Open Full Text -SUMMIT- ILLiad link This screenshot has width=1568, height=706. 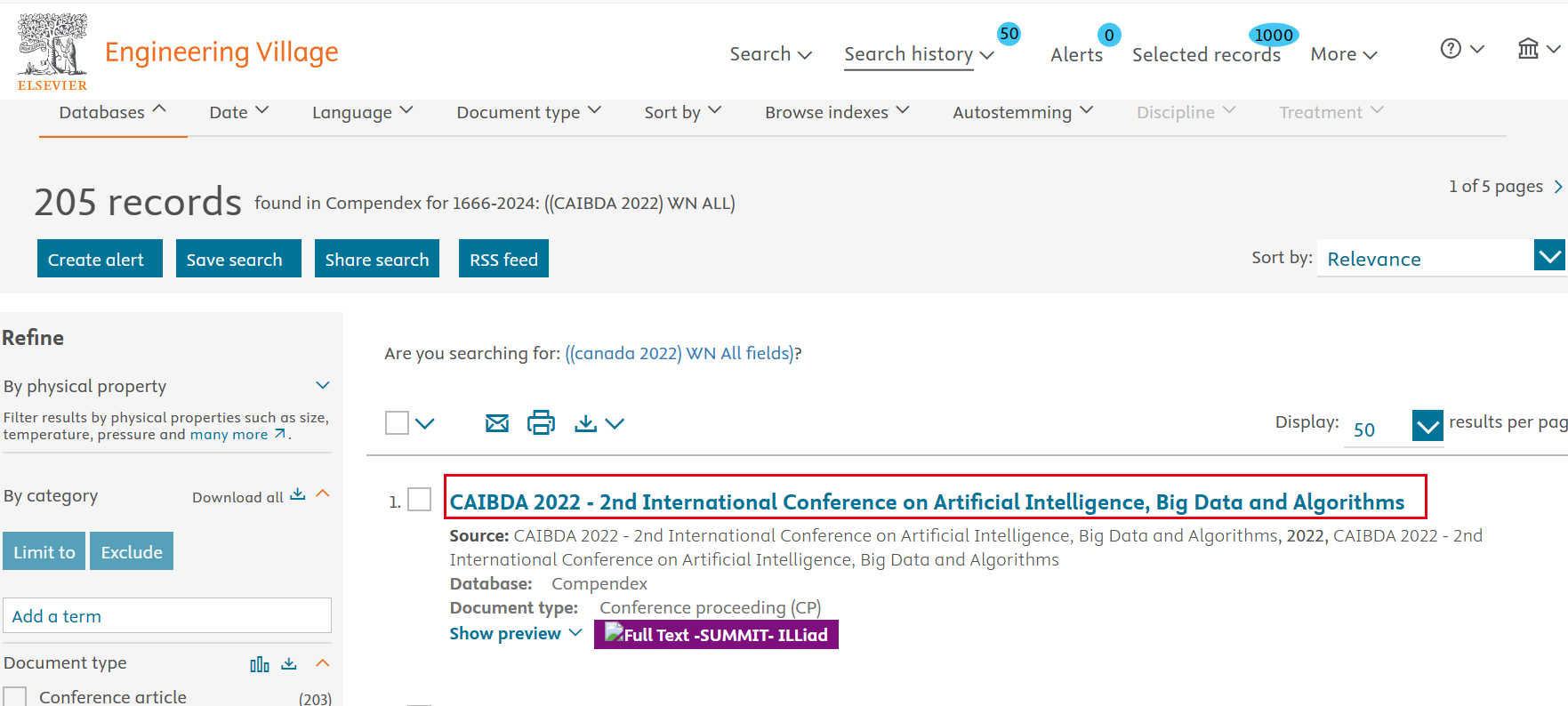(x=716, y=634)
